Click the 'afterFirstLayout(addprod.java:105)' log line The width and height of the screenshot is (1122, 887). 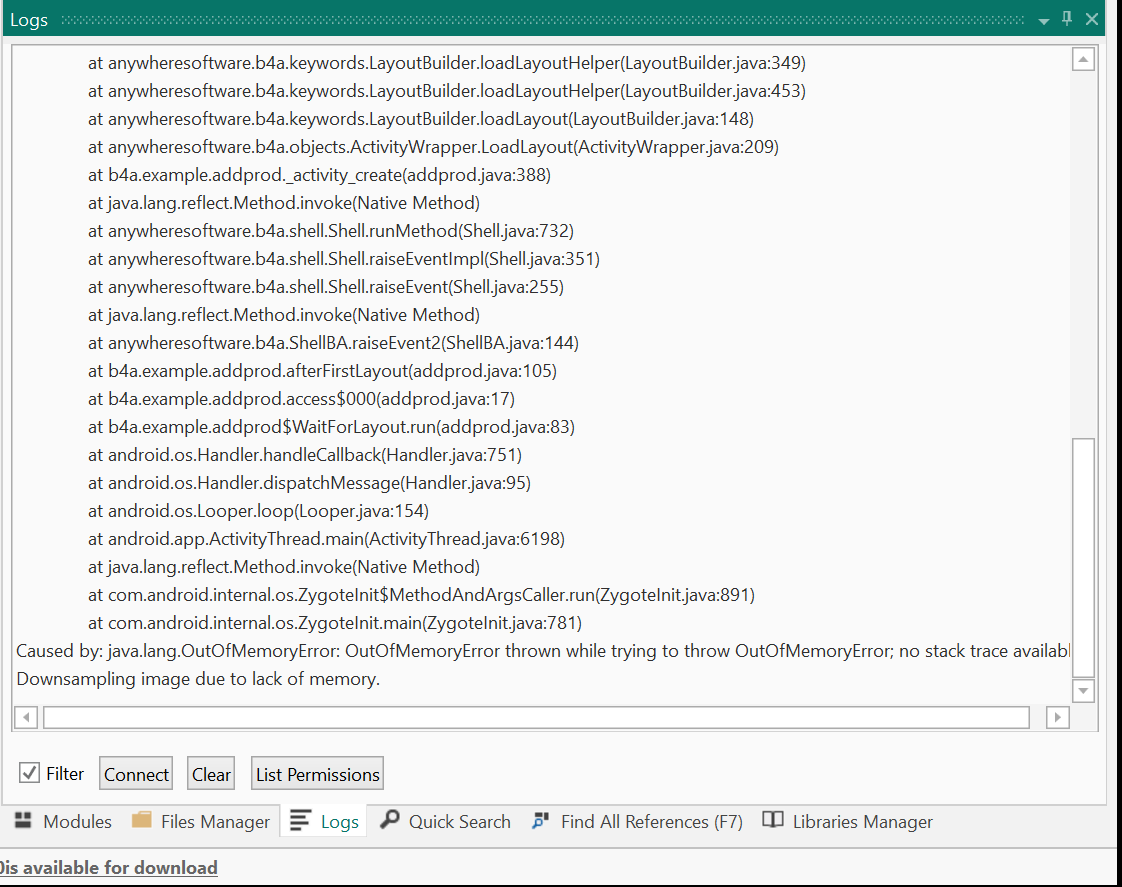coord(322,371)
